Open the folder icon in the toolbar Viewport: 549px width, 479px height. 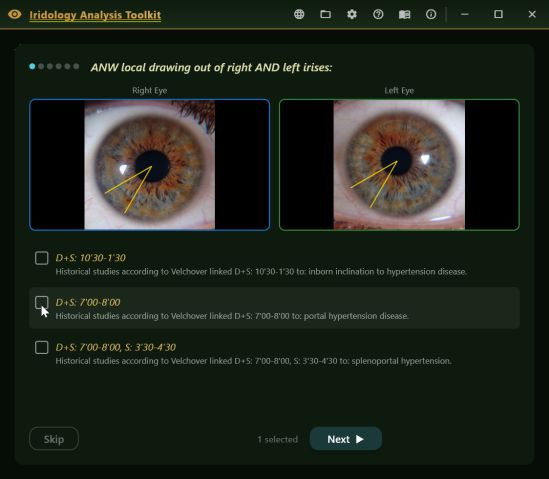tap(326, 14)
